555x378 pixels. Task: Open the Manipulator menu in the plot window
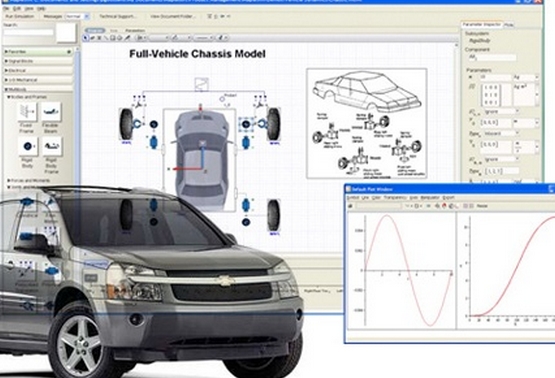pos(430,197)
